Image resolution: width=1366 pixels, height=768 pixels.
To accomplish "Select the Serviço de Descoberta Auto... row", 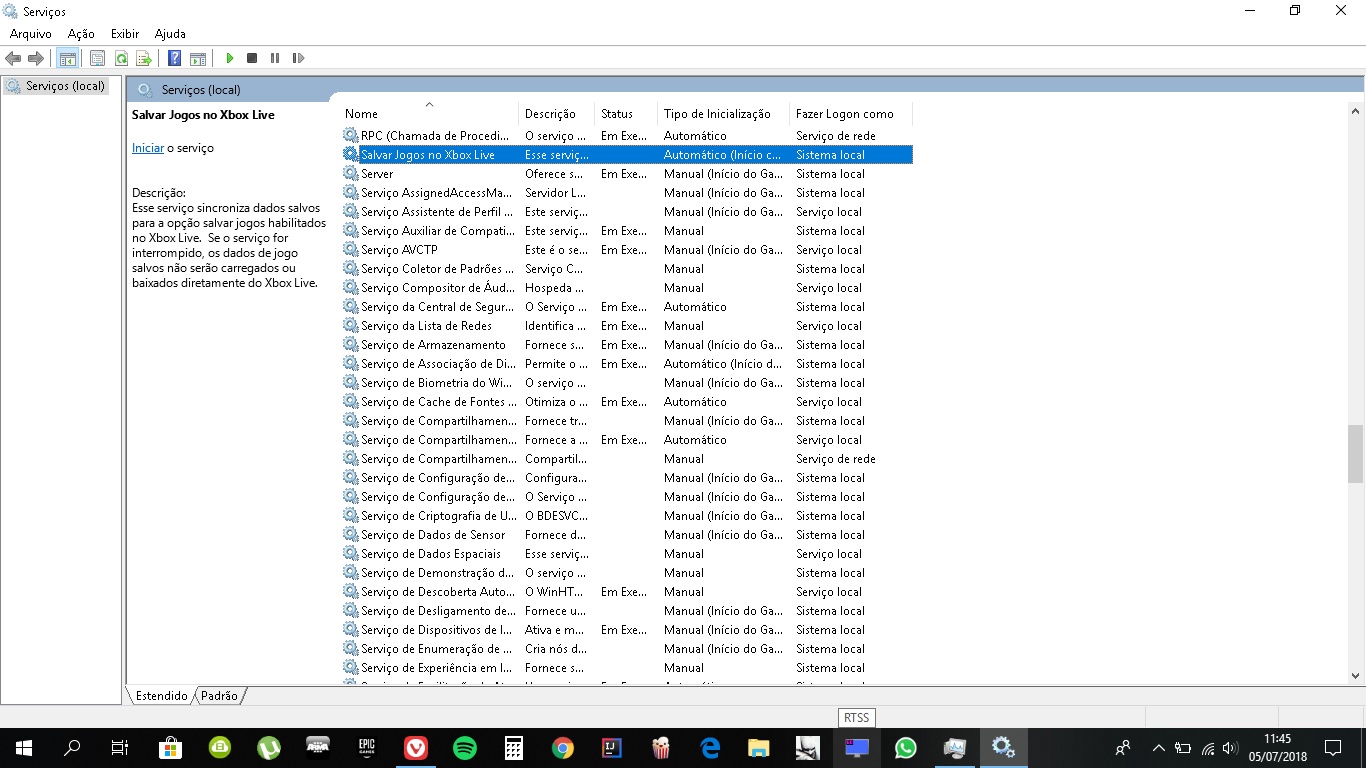I will (627, 592).
